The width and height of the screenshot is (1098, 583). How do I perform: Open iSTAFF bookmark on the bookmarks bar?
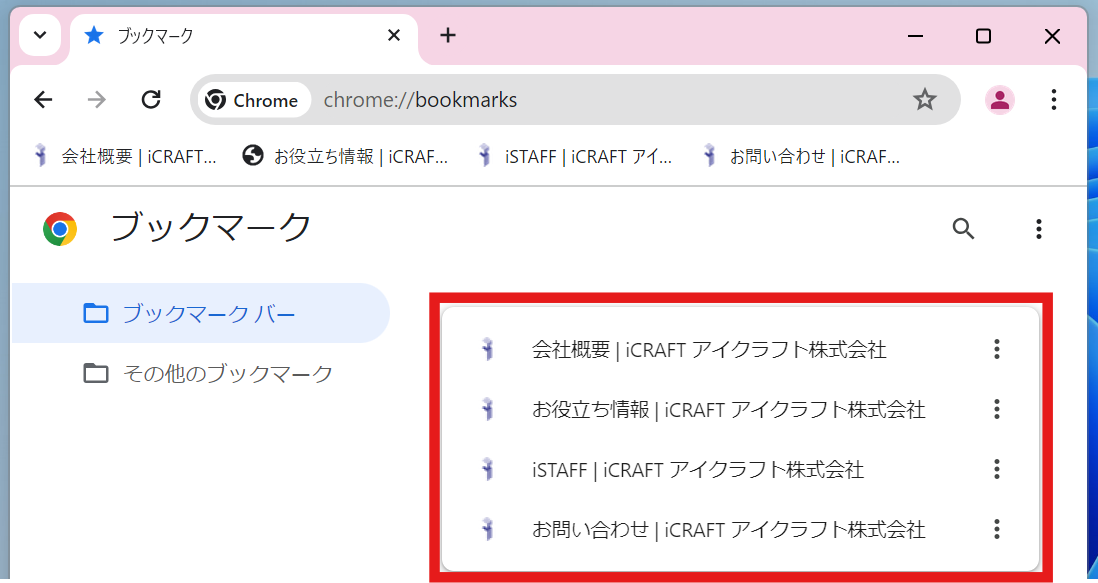click(x=574, y=156)
